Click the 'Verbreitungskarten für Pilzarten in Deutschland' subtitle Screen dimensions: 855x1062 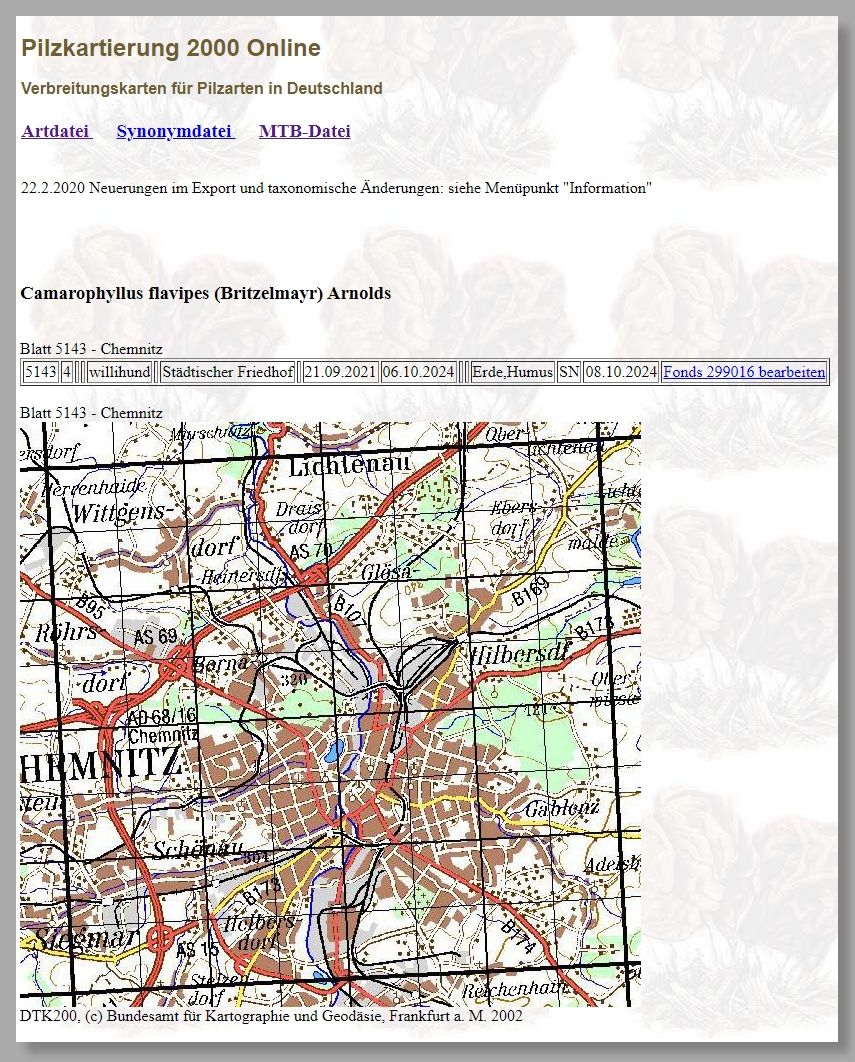[x=202, y=88]
